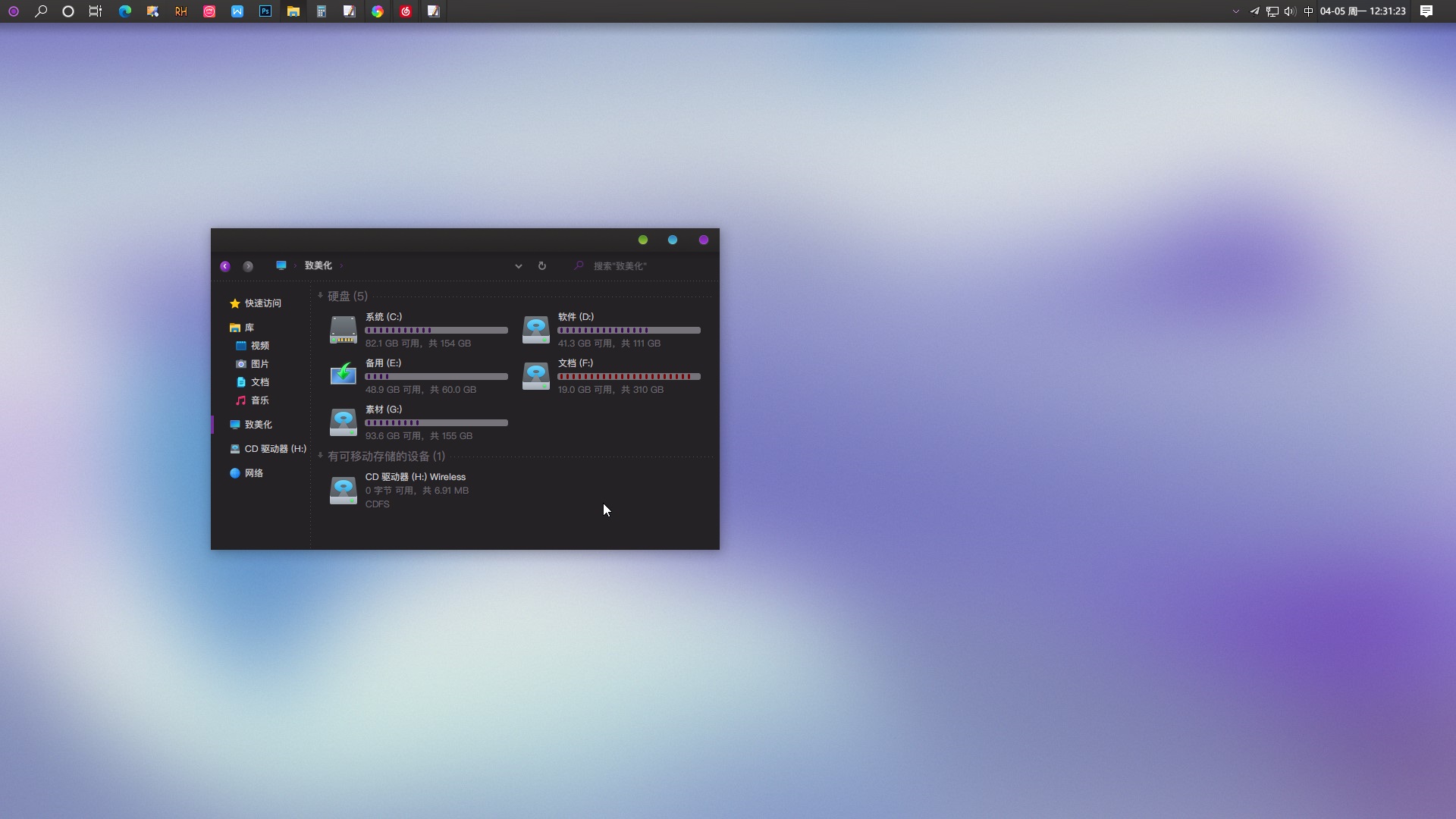Select the 素材 (G:) drive icon
This screenshot has width=1456, height=819.
(344, 422)
